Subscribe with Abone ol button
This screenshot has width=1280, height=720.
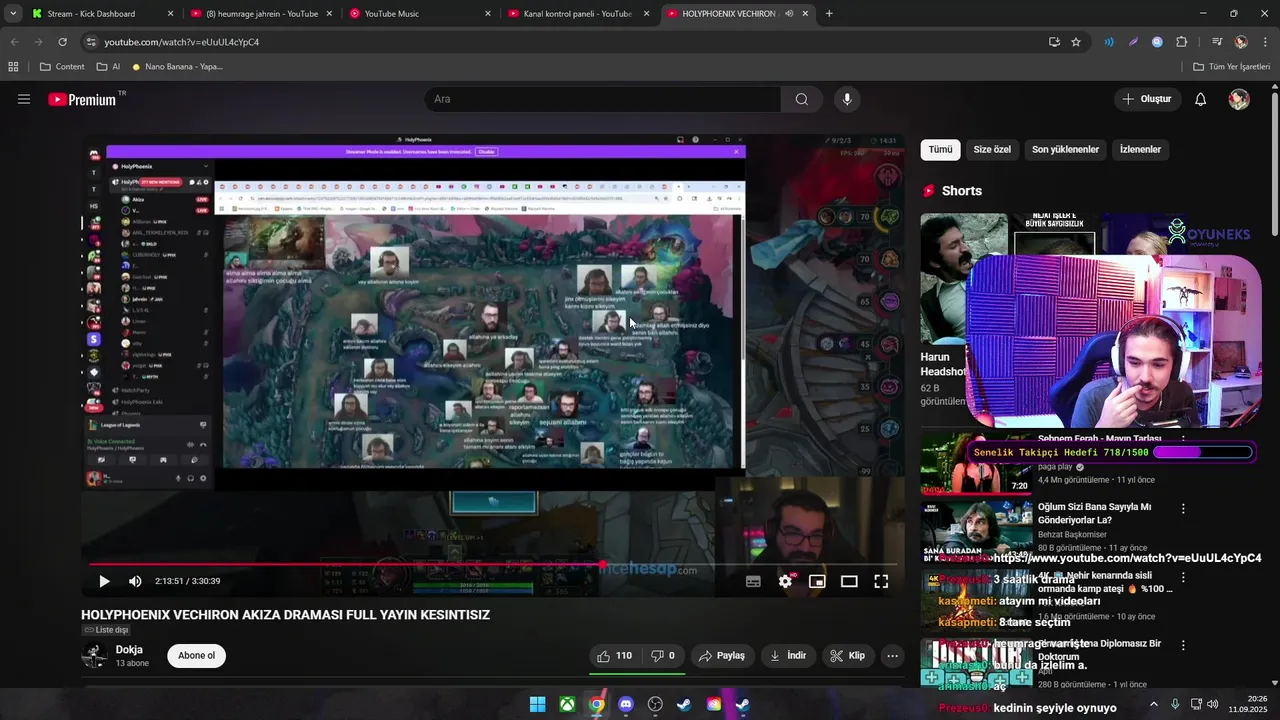pyautogui.click(x=196, y=656)
